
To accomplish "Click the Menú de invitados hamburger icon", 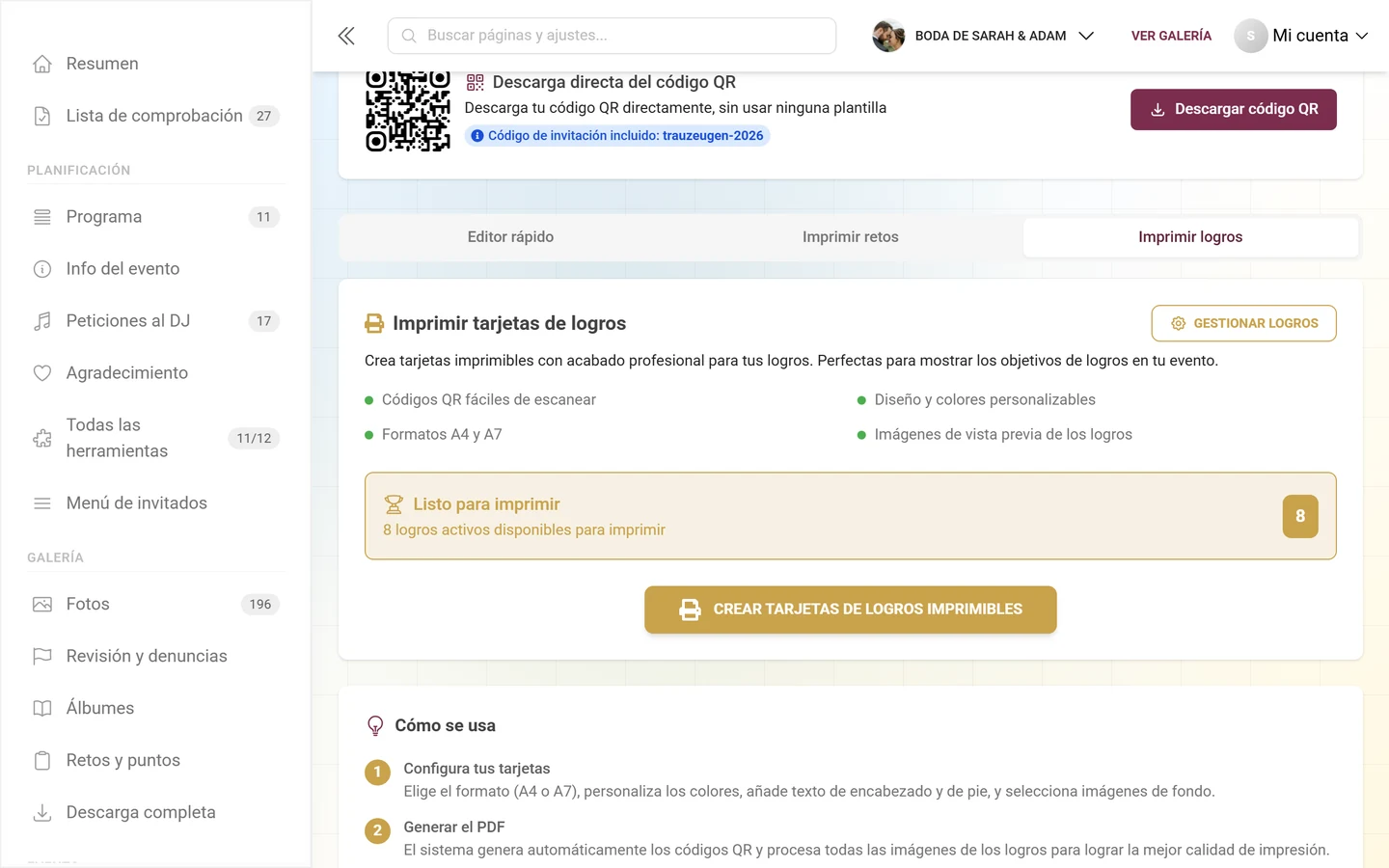I will tap(42, 503).
